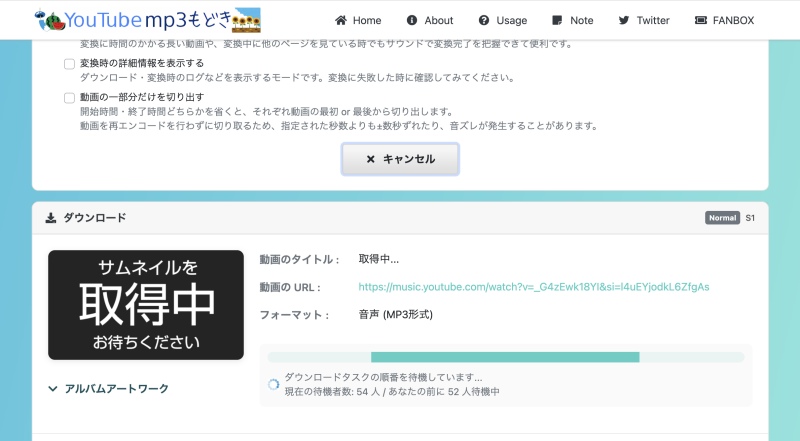The image size is (800, 441).
Task: Click the Twitter bird icon
Action: (623, 20)
